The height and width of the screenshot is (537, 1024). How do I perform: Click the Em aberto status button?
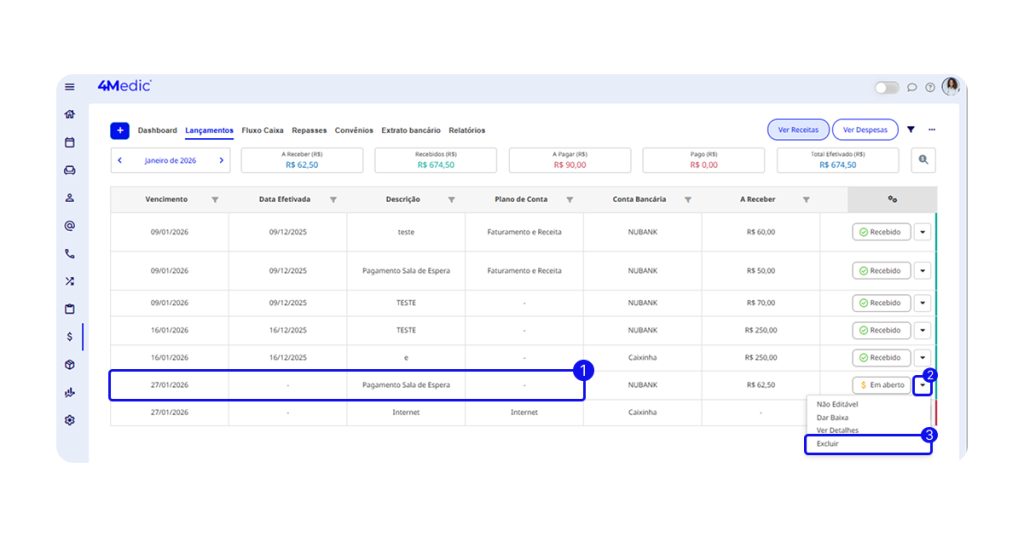click(881, 385)
